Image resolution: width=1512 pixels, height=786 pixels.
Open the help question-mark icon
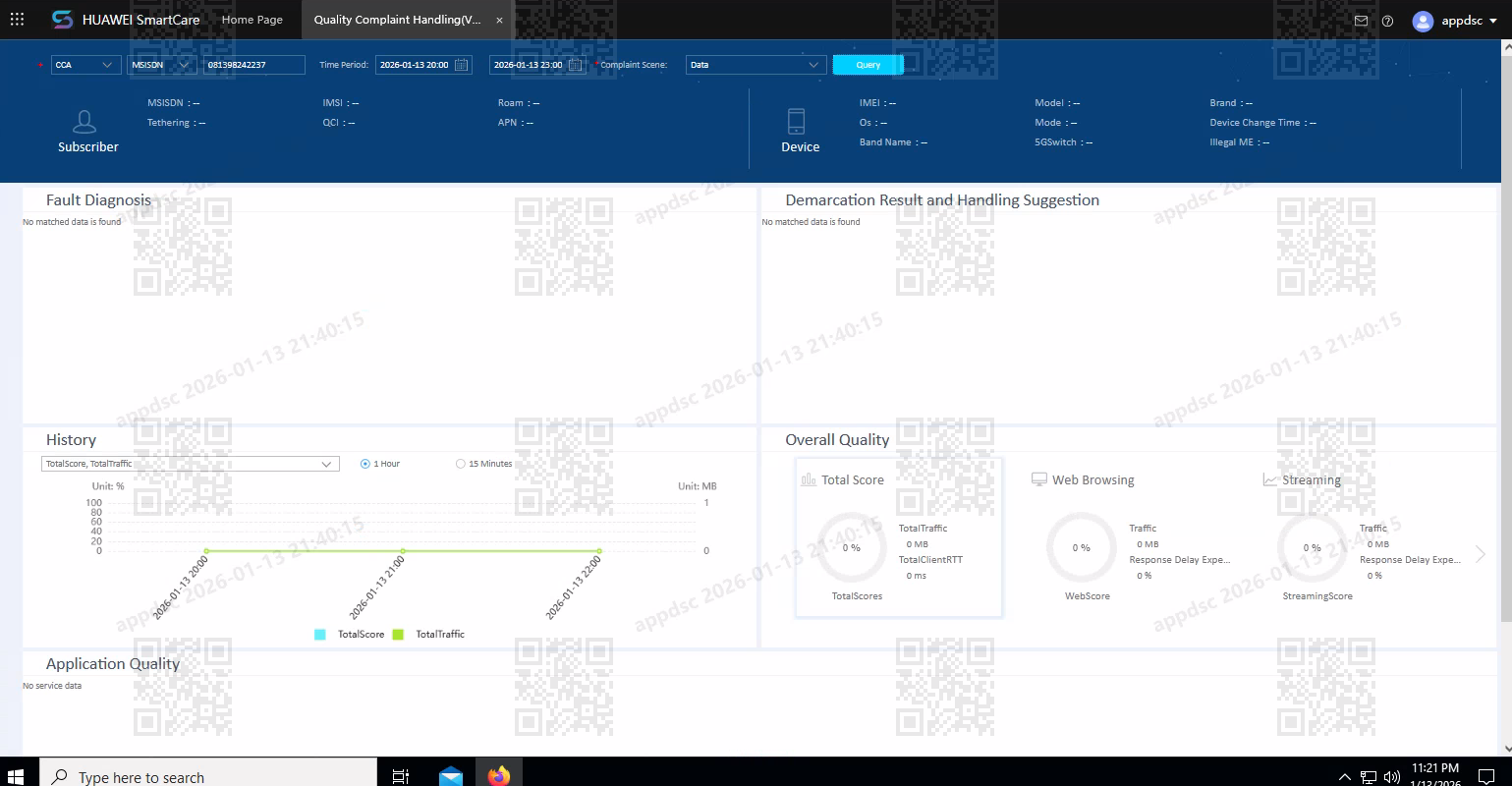[x=1387, y=21]
